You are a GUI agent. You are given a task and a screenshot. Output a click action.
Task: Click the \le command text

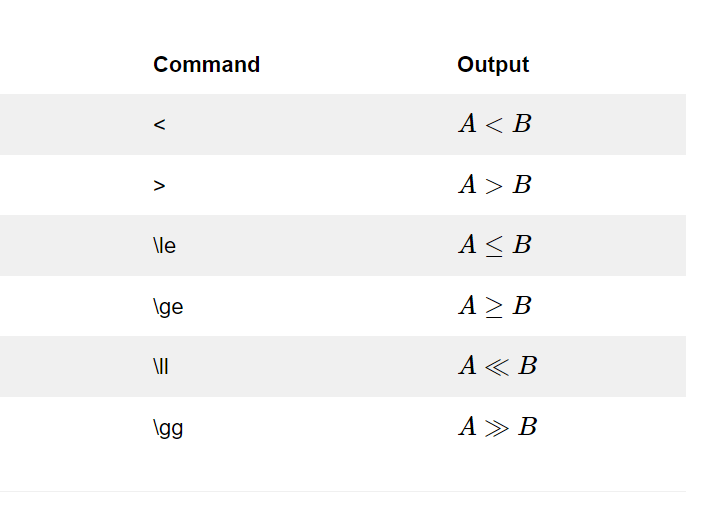[164, 246]
